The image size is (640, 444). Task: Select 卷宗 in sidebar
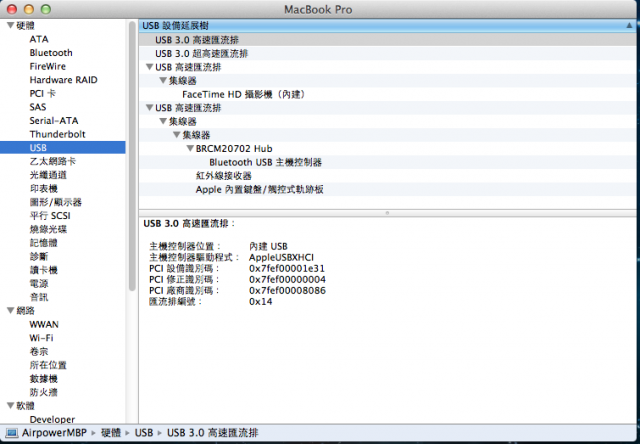click(39, 351)
